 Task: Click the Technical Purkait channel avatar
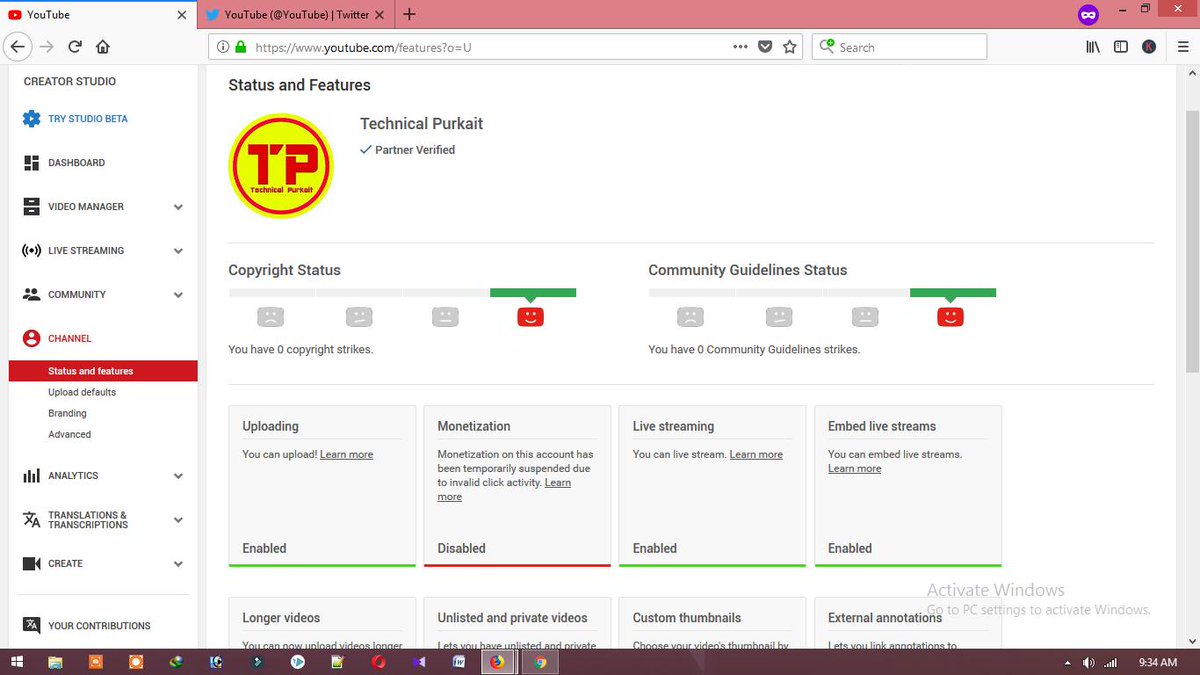tap(281, 166)
